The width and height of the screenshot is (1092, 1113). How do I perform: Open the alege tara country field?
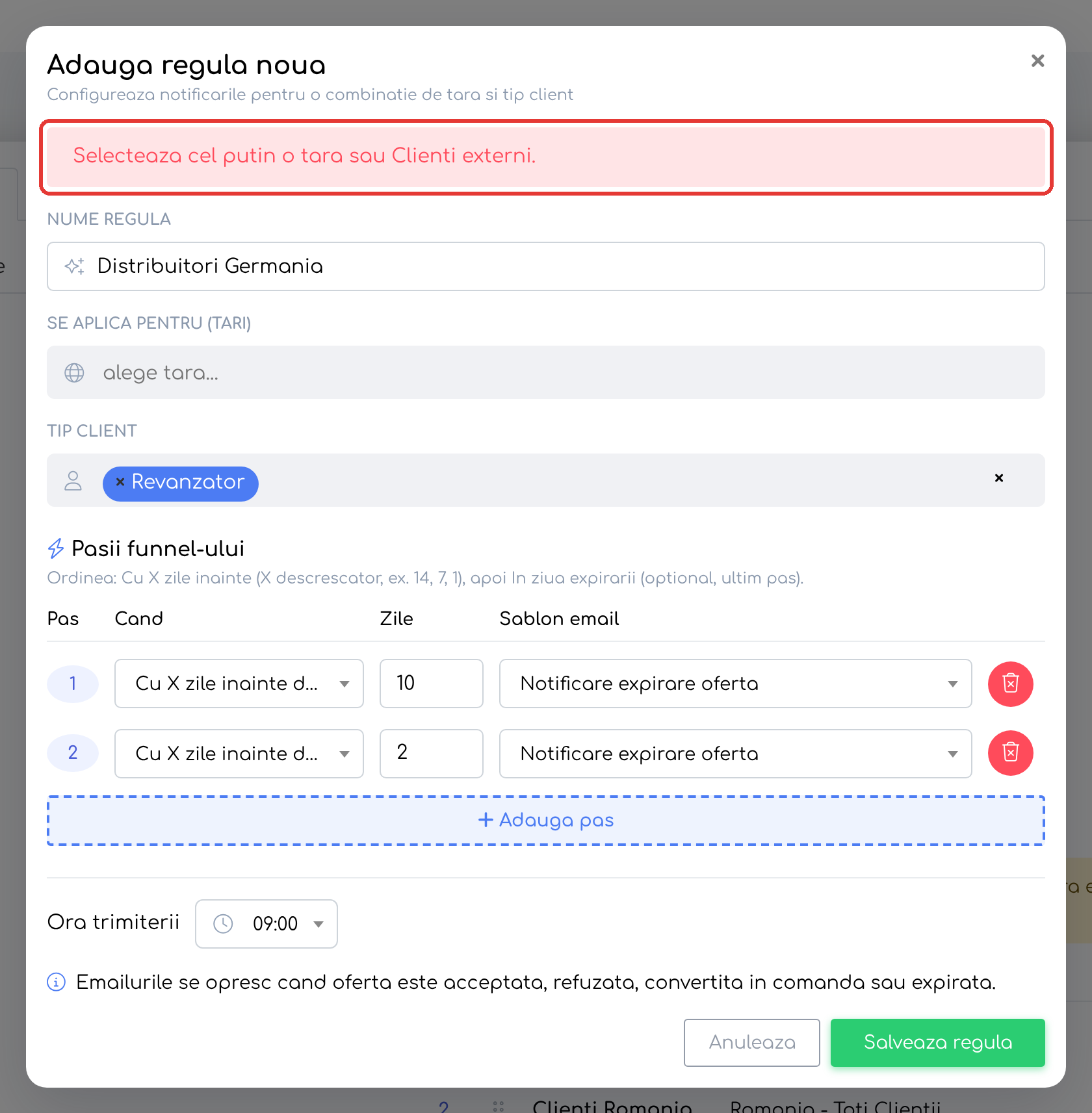546,372
